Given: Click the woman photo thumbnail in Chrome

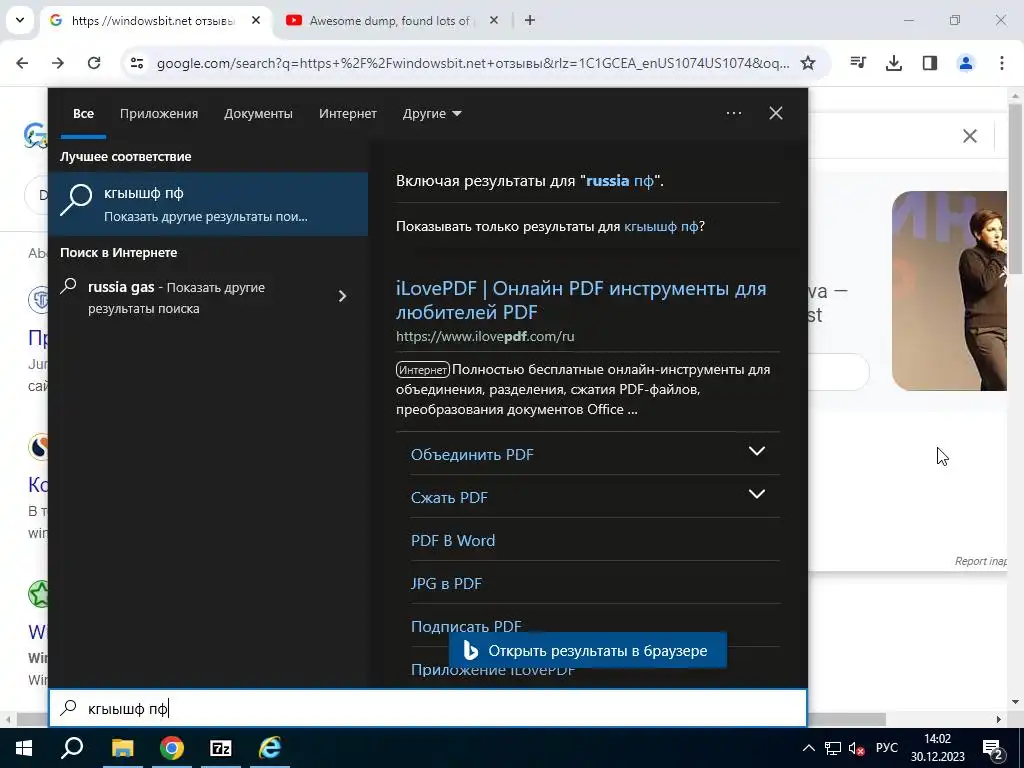Looking at the screenshot, I should point(950,291).
